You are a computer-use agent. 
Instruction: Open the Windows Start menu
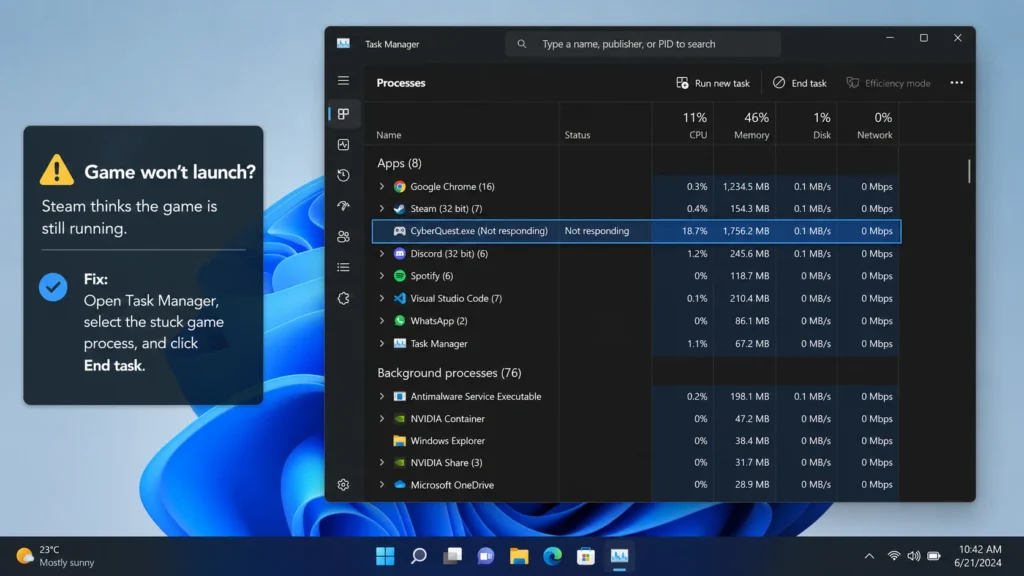[385, 556]
